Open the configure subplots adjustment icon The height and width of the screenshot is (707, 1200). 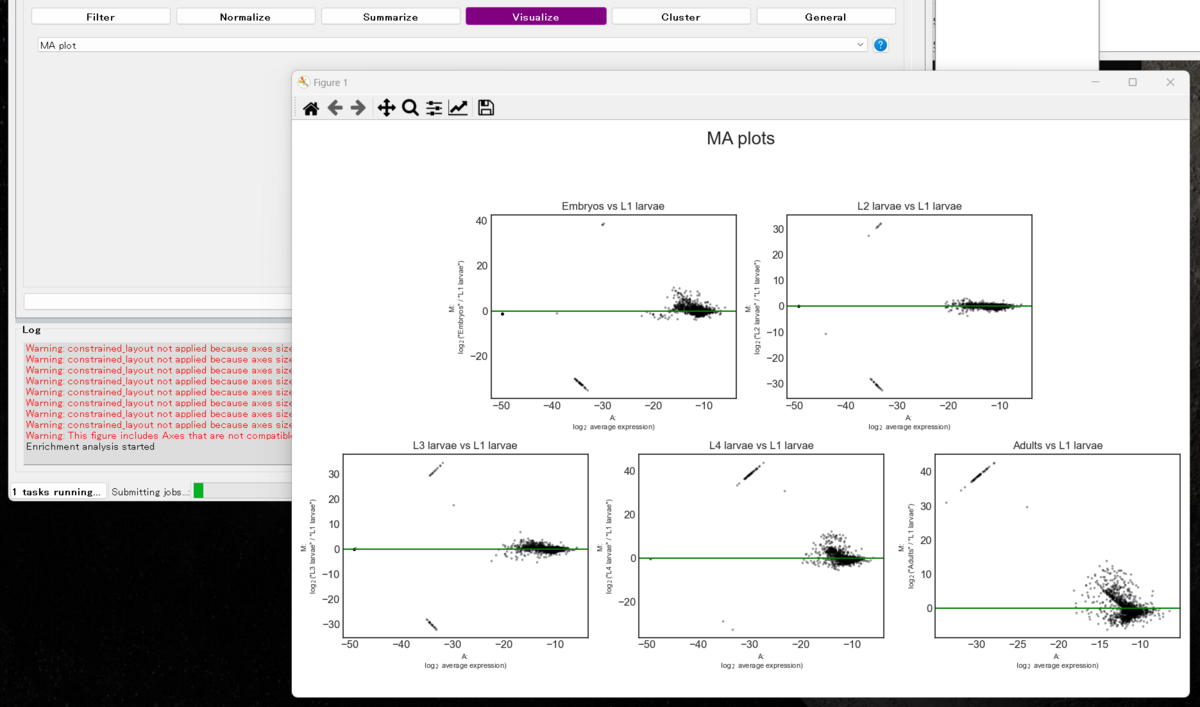point(433,107)
